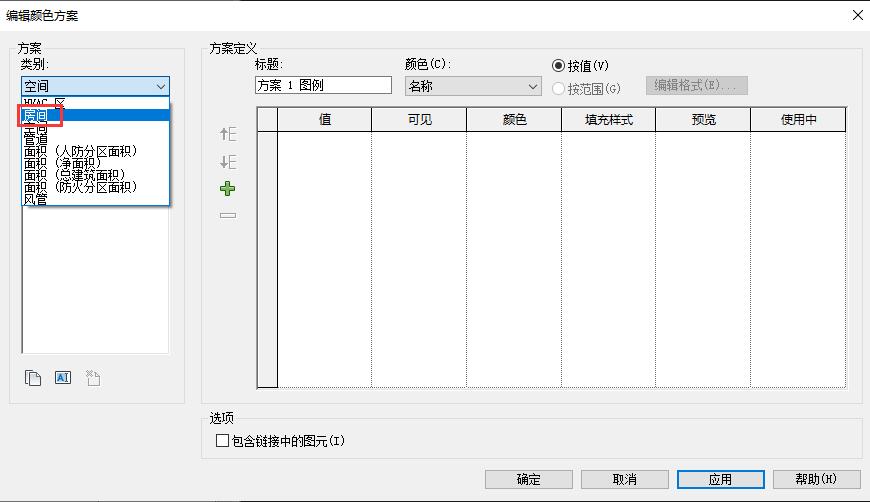This screenshot has height=502, width=870.
Task: Click the 值 column header
Action: click(x=325, y=119)
